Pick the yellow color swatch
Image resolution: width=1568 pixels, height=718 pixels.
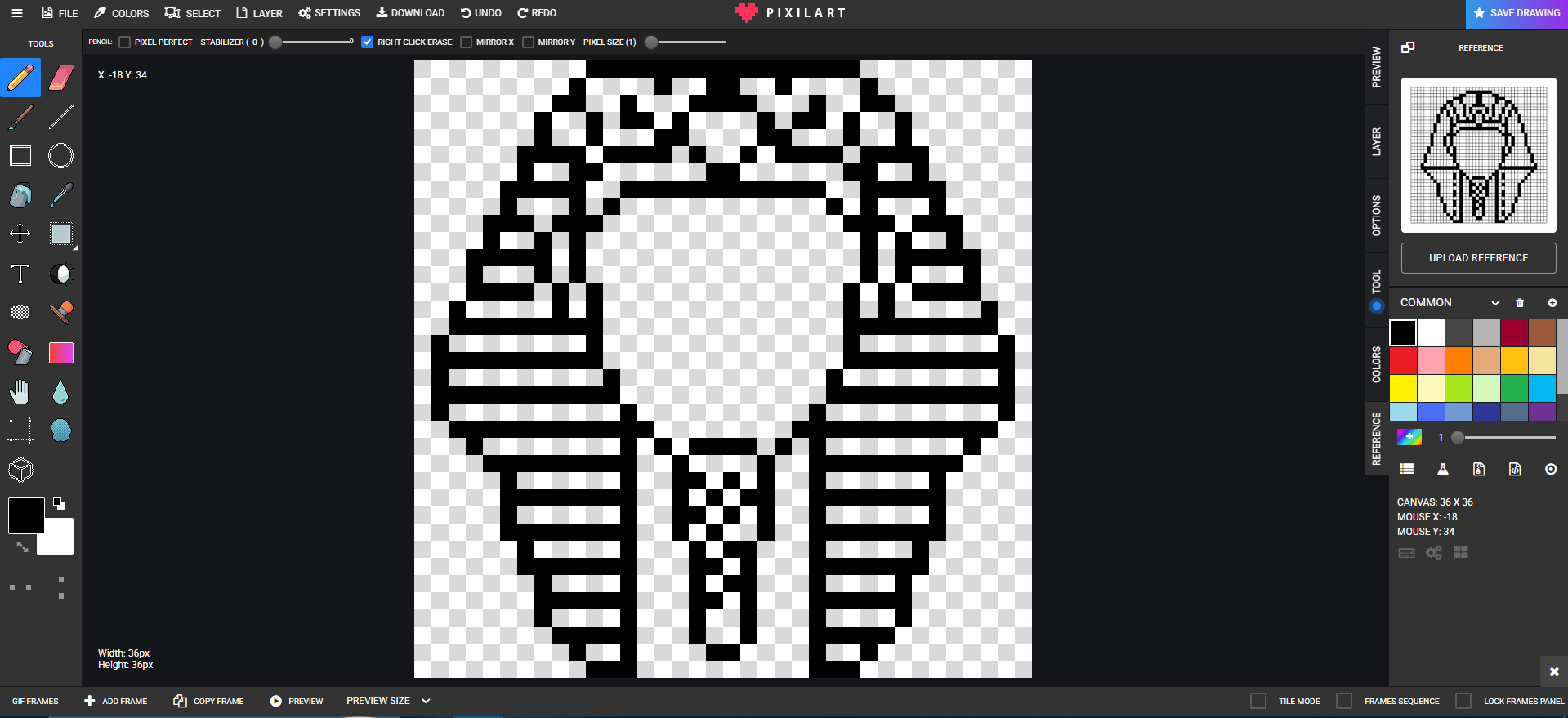(1403, 388)
